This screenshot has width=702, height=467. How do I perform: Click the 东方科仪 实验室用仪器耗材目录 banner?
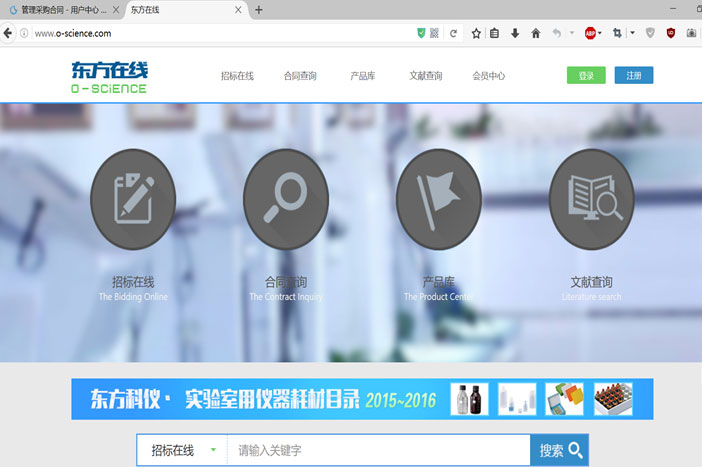[x=362, y=399]
